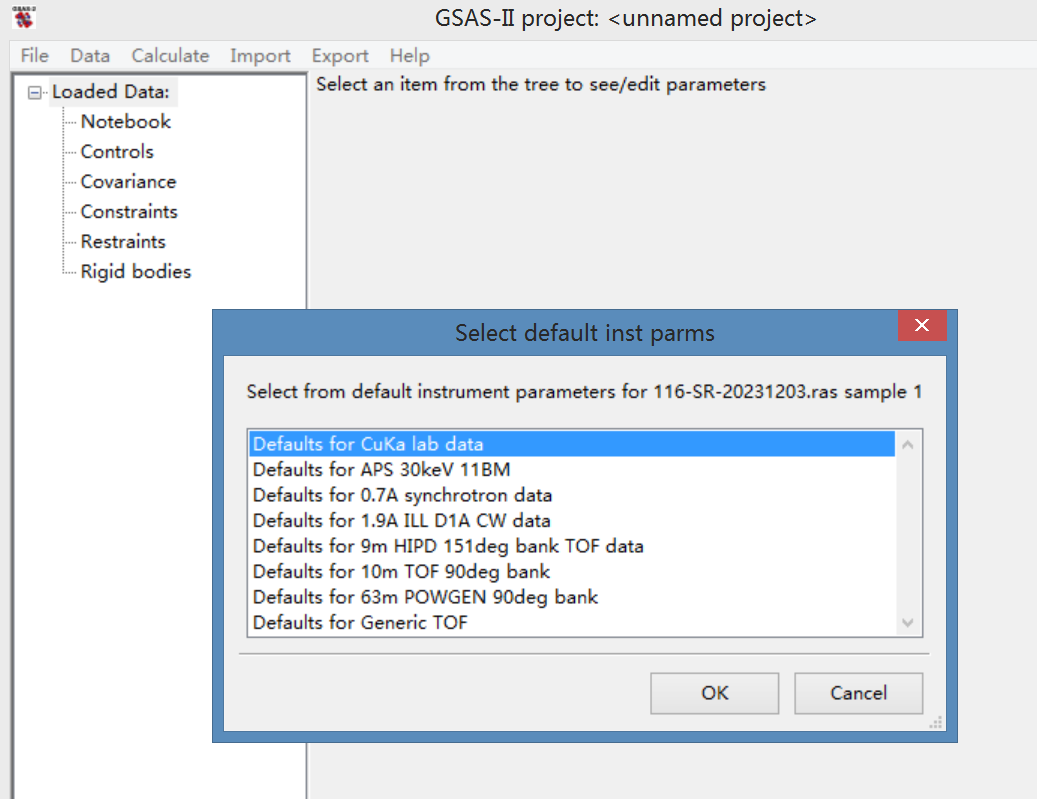Choose Defaults for APS 30keV 11BM
The width and height of the screenshot is (1037, 799).
(x=382, y=469)
